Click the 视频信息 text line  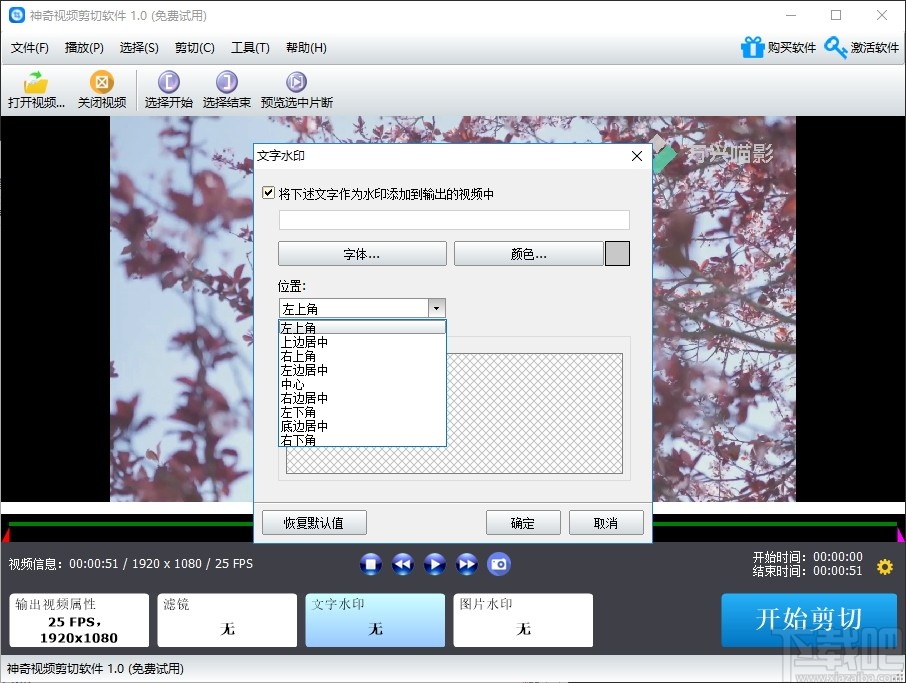131,564
